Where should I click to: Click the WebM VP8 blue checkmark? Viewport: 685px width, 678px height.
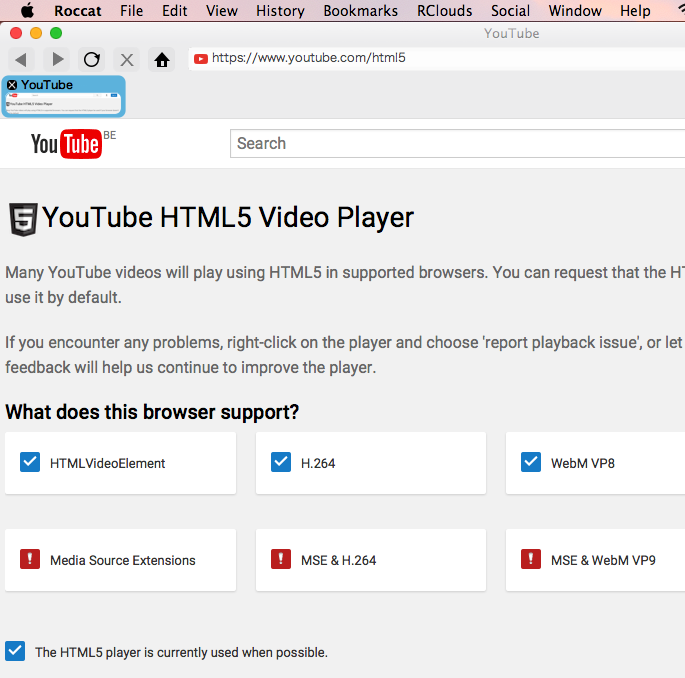click(x=531, y=462)
